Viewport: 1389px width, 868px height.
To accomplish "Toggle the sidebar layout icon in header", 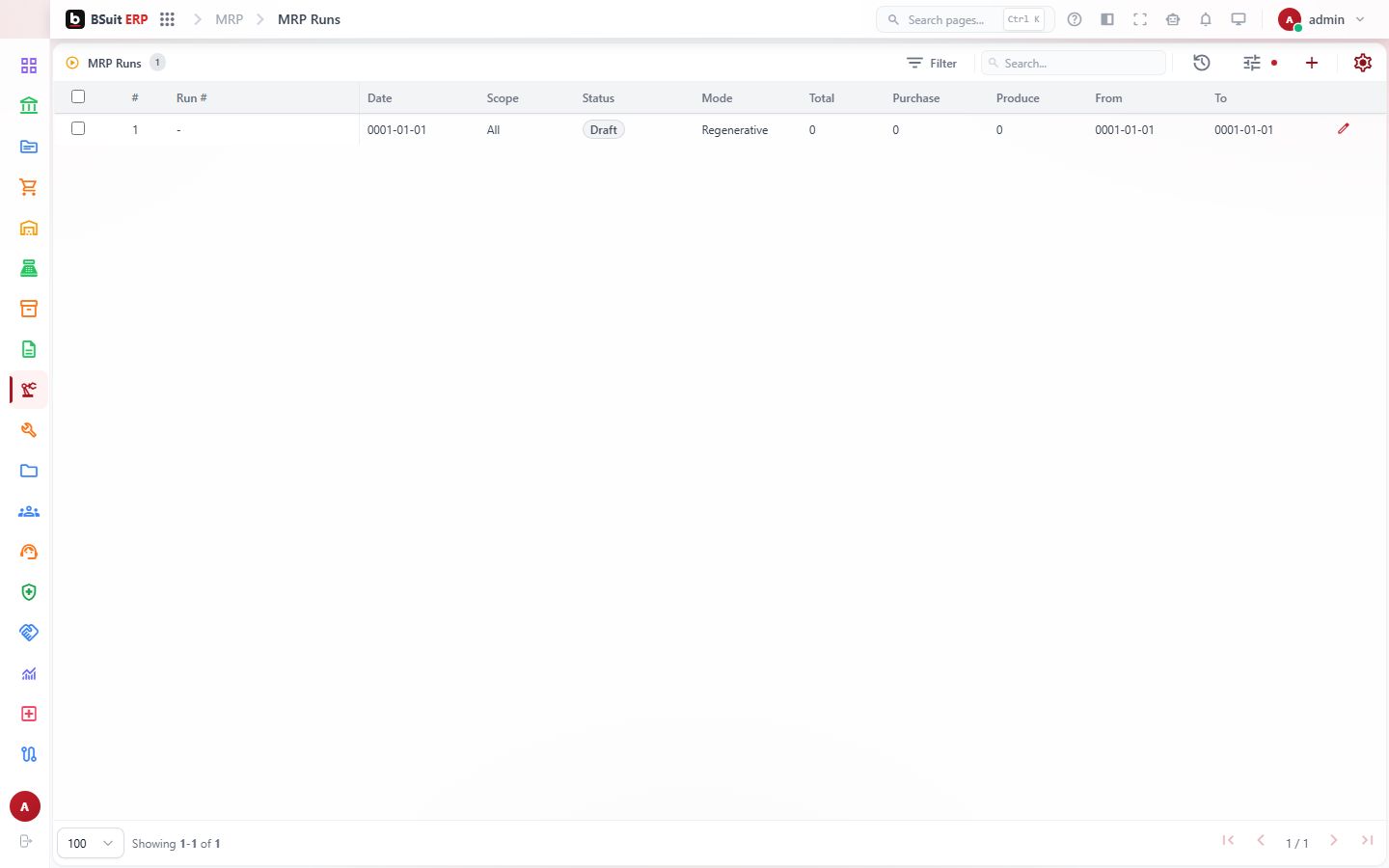I will point(1107,19).
